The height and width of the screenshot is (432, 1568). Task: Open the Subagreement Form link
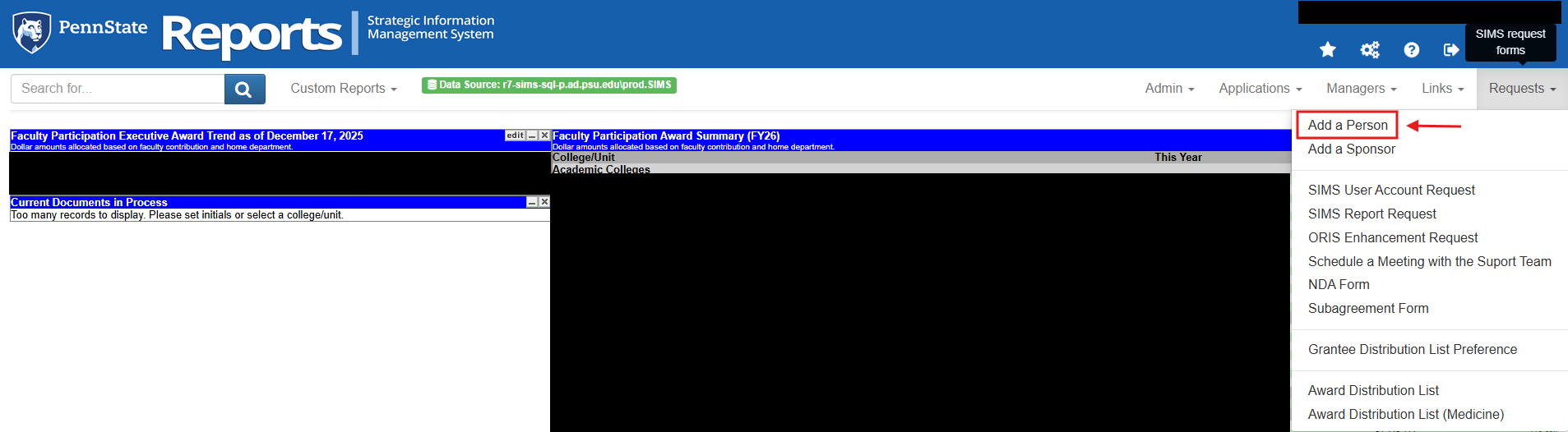coord(1368,309)
